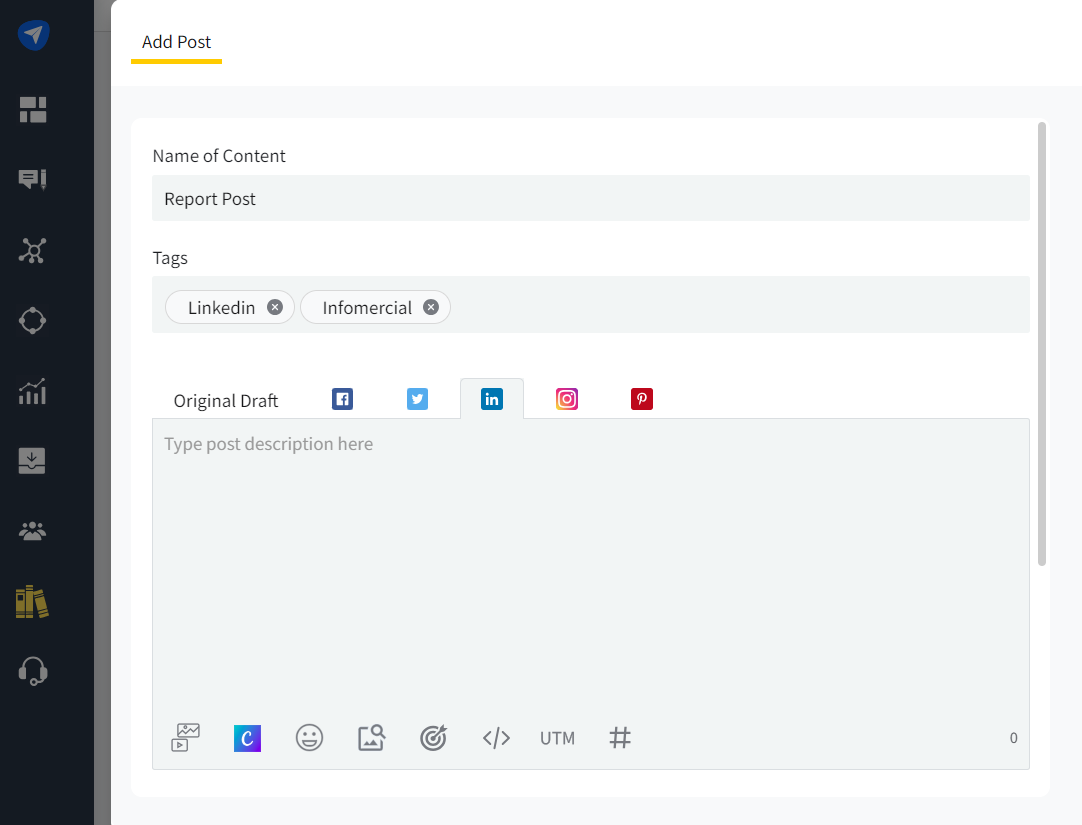The image size is (1082, 825).
Task: Remove the Linkedin tag
Action: pos(275,307)
